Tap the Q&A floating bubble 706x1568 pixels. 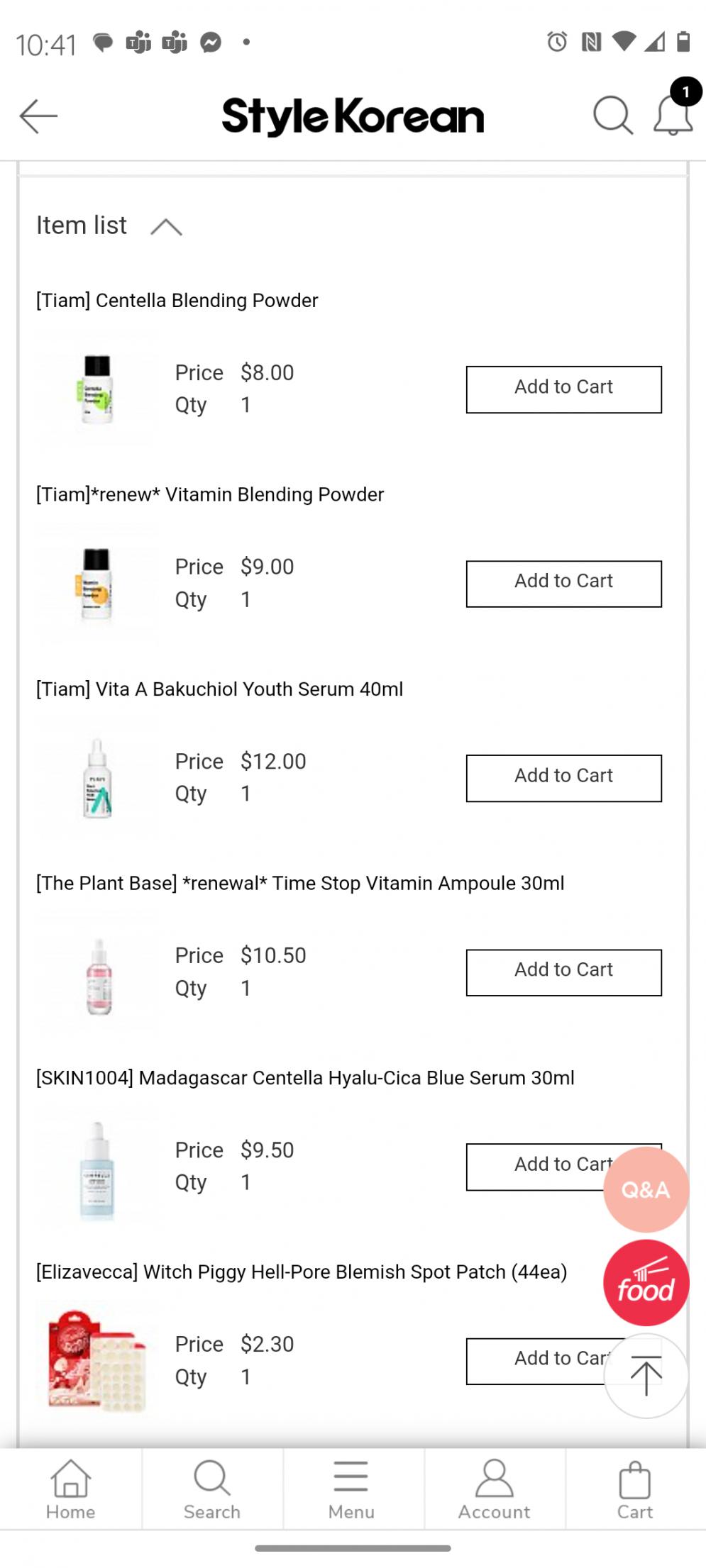click(646, 1189)
